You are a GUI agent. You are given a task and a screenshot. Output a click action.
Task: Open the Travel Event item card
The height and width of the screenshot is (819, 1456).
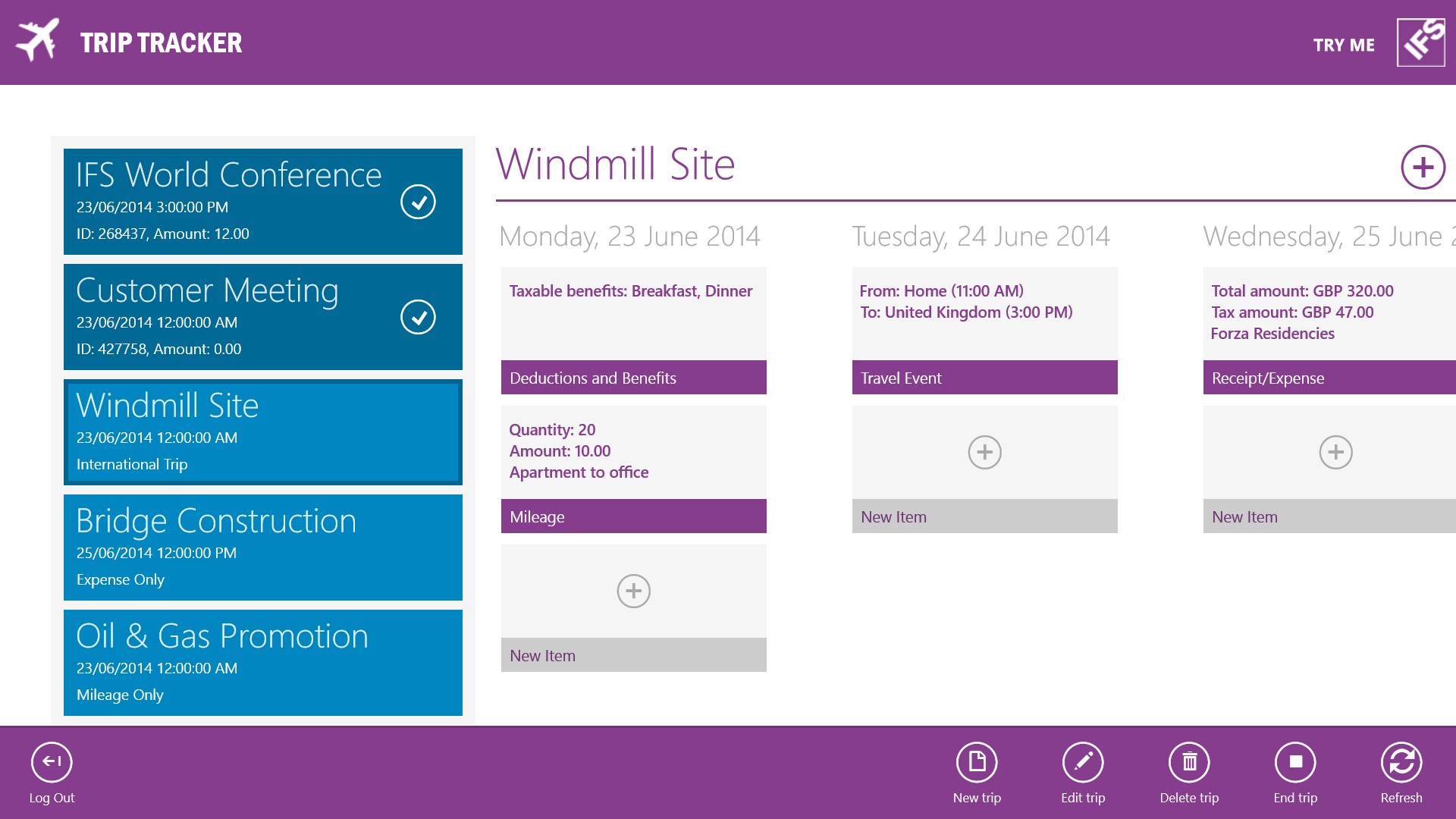(x=984, y=331)
